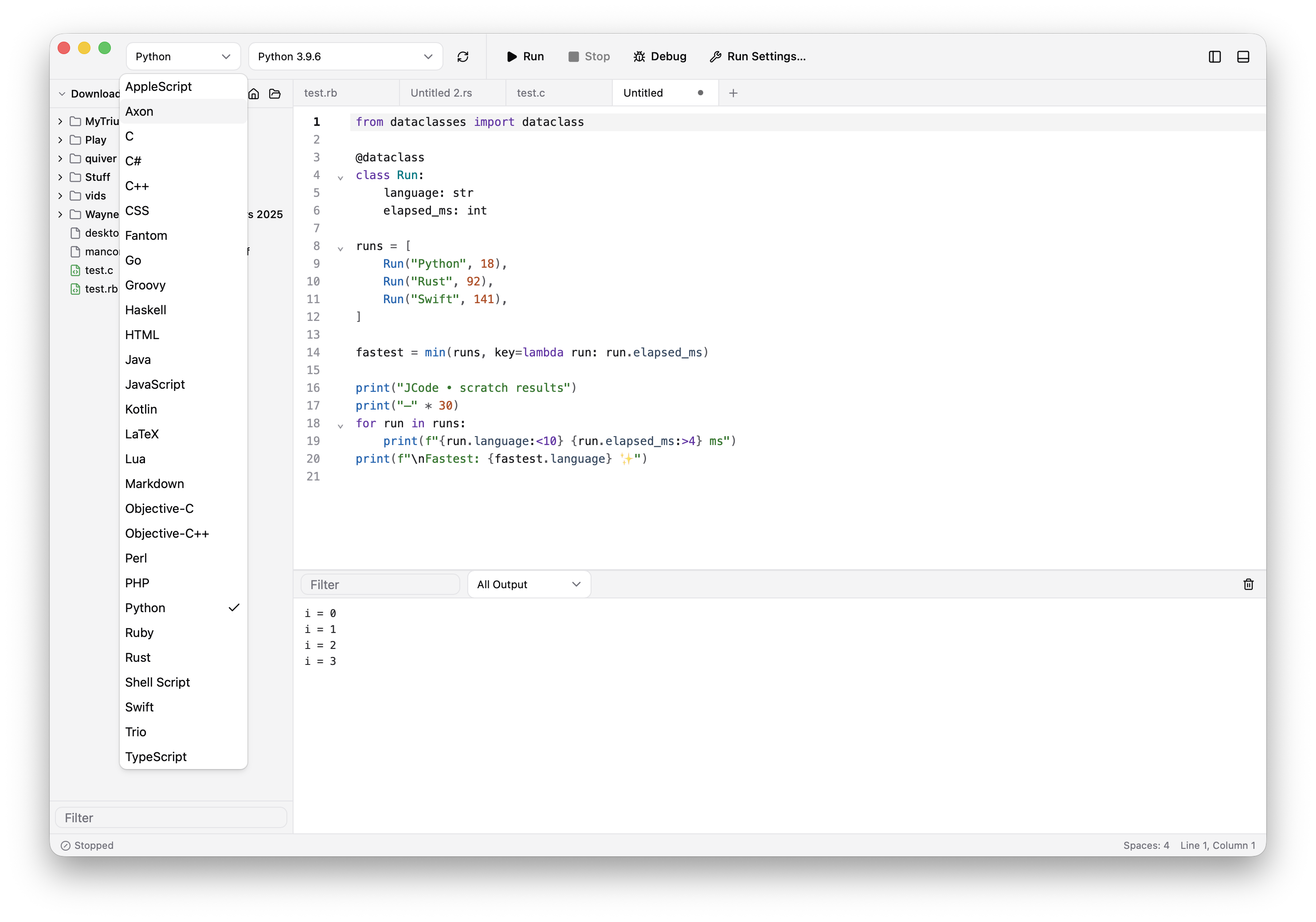Click the Spaces: 4 indicator
Viewport: 1316px width, 922px height.
pos(1146,845)
